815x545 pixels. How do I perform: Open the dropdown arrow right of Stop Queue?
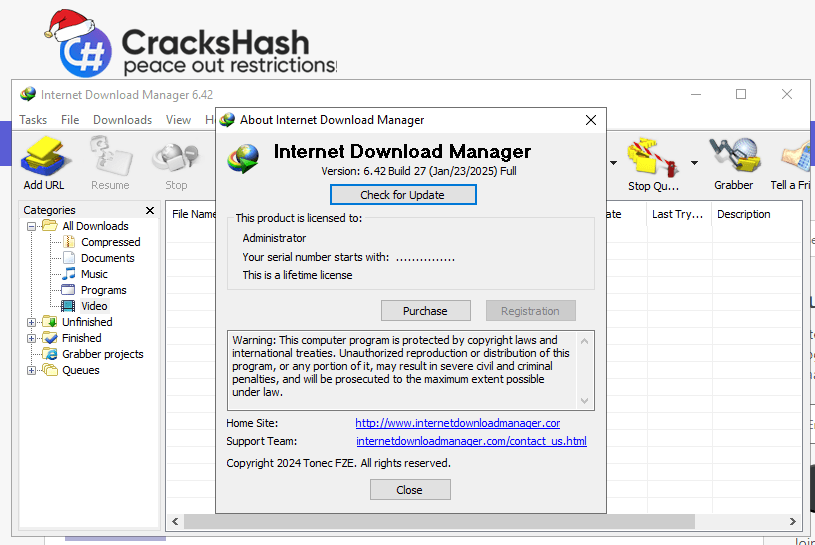(x=695, y=162)
